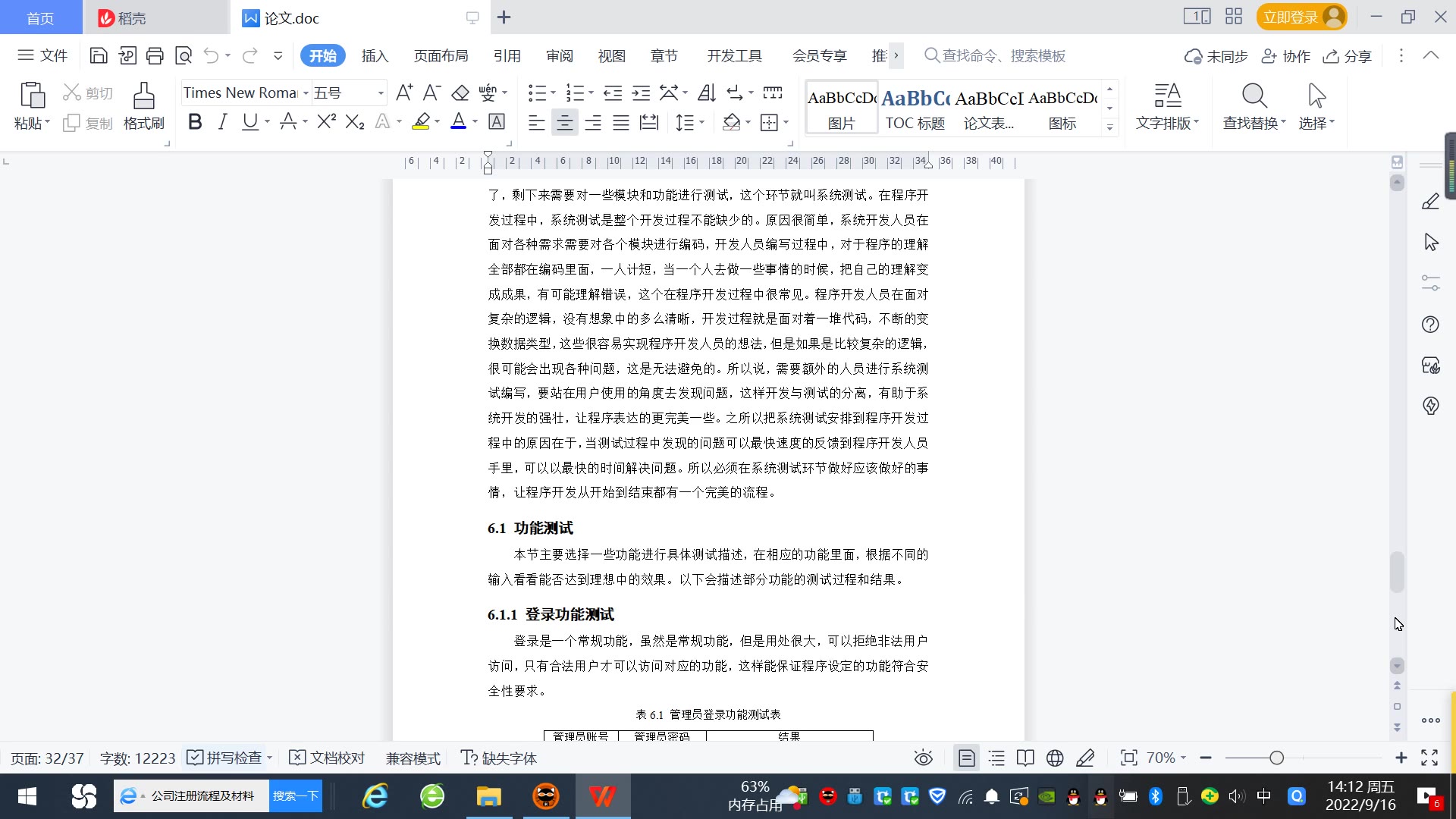Toggle spell check (拼写检查) in status bar
The height and width of the screenshot is (819, 1456).
pyautogui.click(x=225, y=758)
